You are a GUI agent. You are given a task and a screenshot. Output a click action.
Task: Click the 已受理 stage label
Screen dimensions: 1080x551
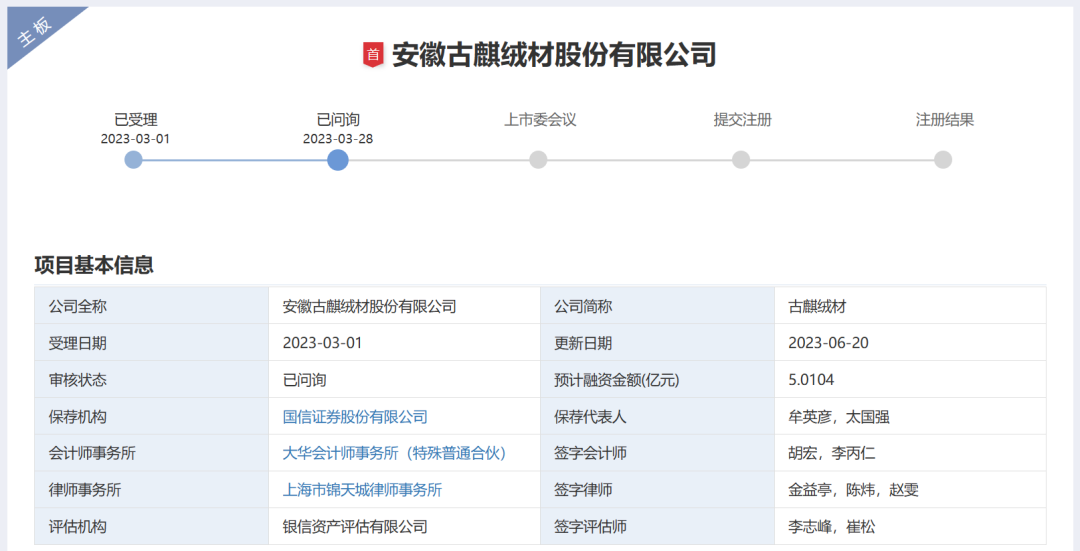(x=136, y=120)
